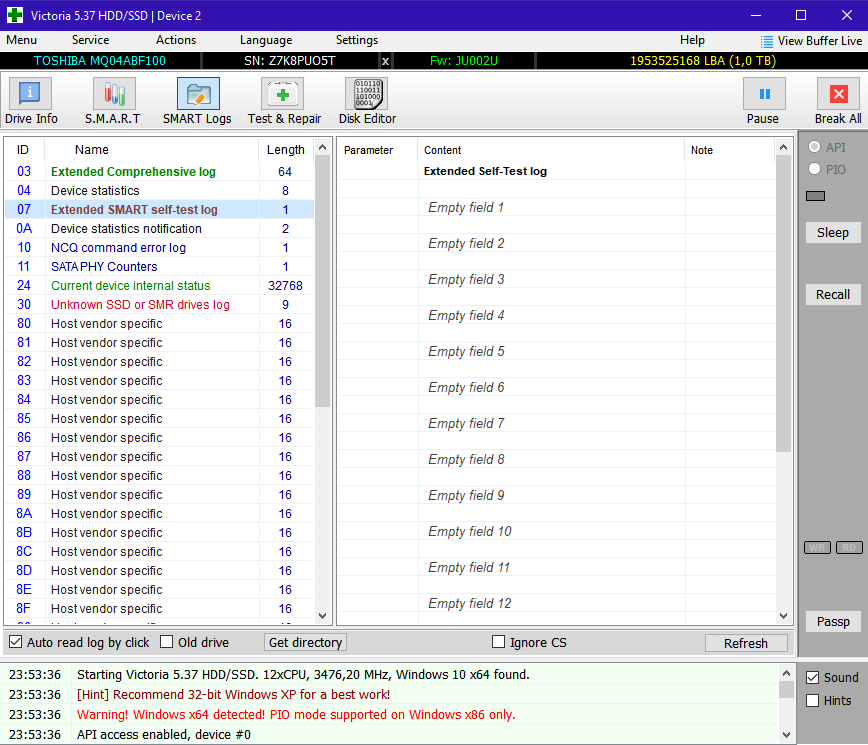868x745 pixels.
Task: Enable the Old drive checkbox
Action: [167, 642]
